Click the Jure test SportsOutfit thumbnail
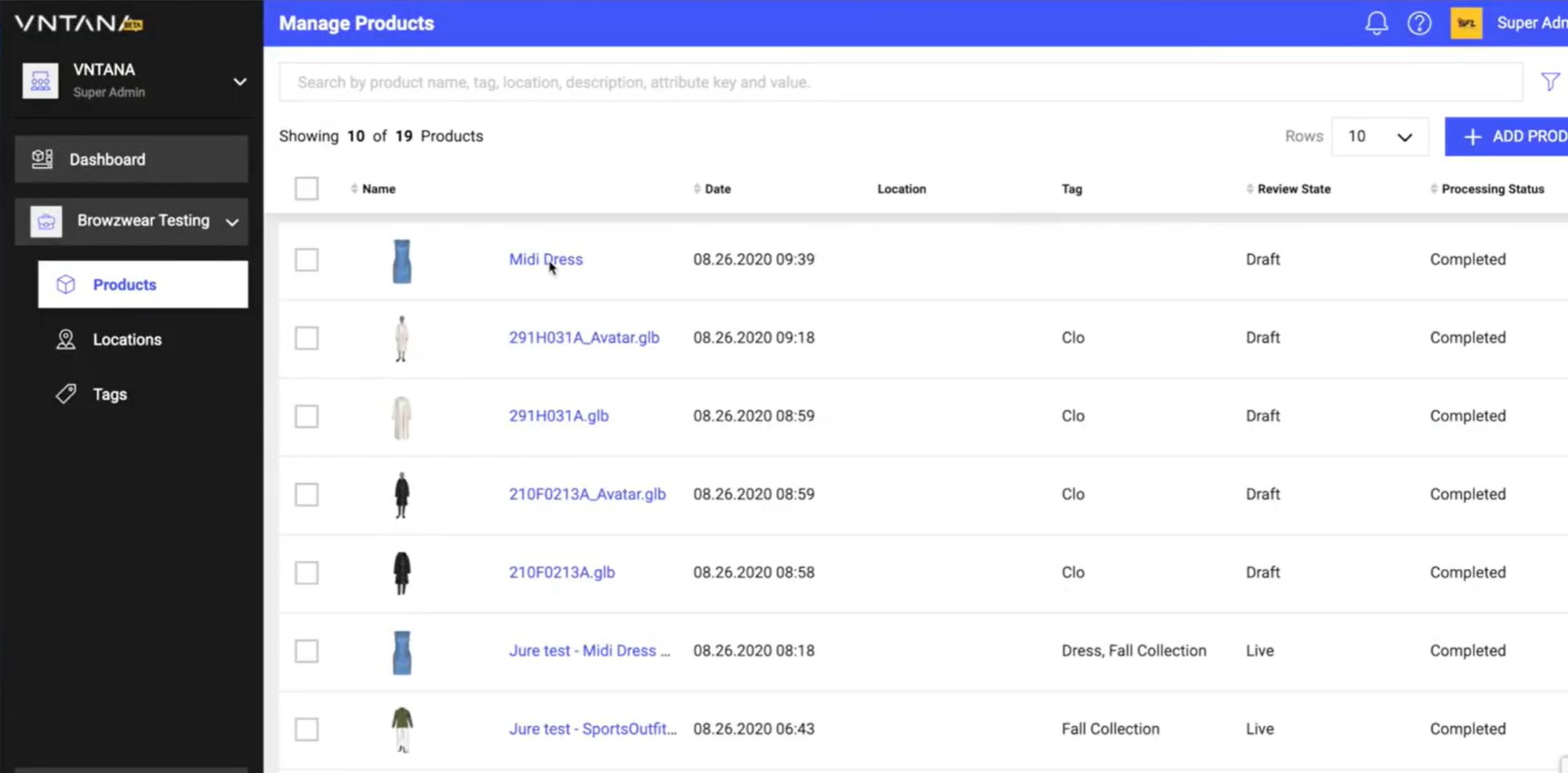Screen dimensions: 1568x773 coord(401,729)
